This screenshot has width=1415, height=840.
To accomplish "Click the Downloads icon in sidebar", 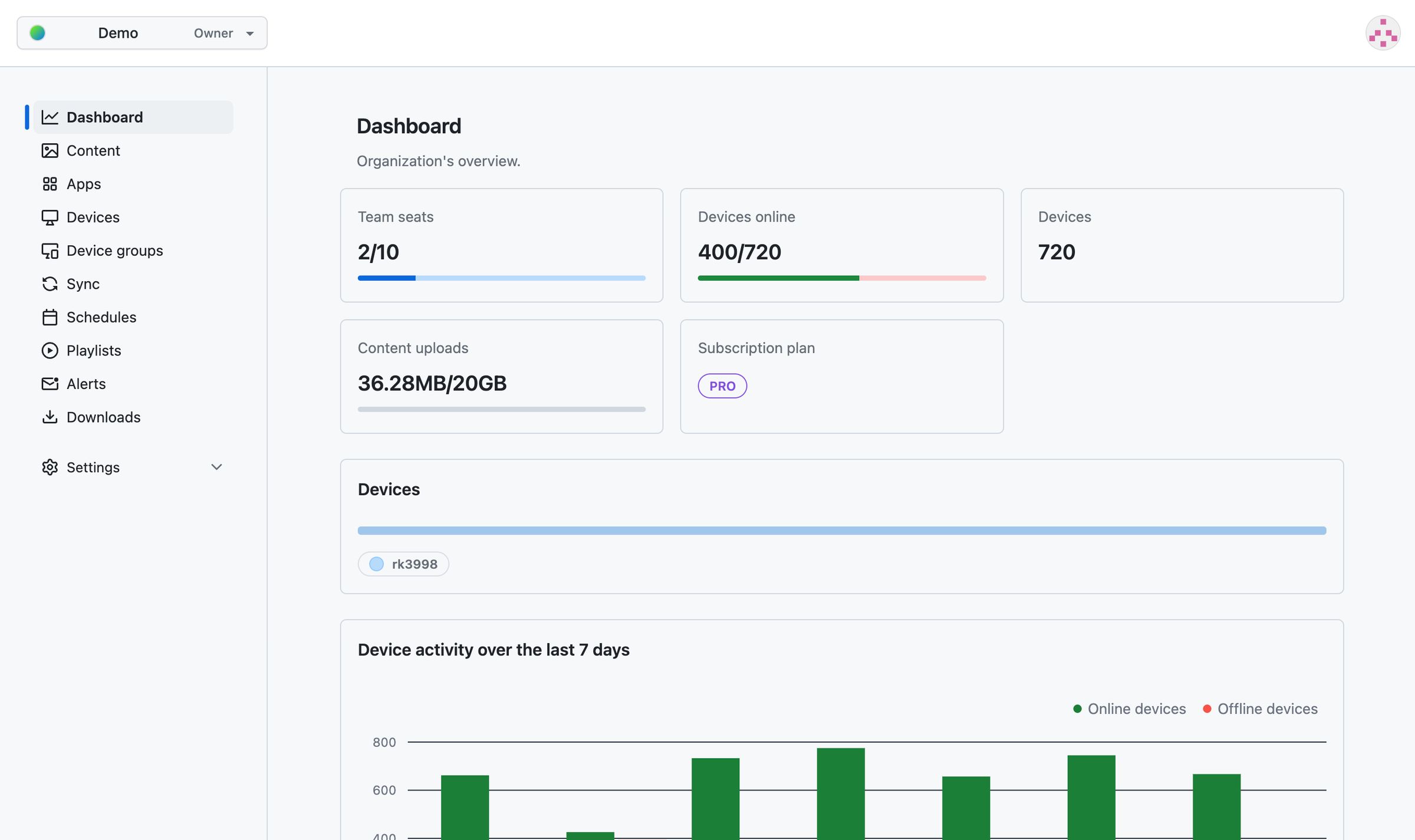I will (50, 417).
